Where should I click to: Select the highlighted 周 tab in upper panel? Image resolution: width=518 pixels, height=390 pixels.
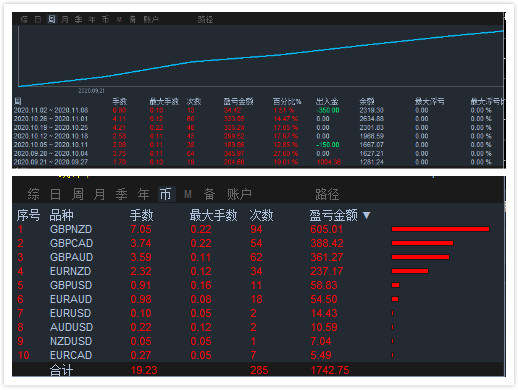(52, 19)
